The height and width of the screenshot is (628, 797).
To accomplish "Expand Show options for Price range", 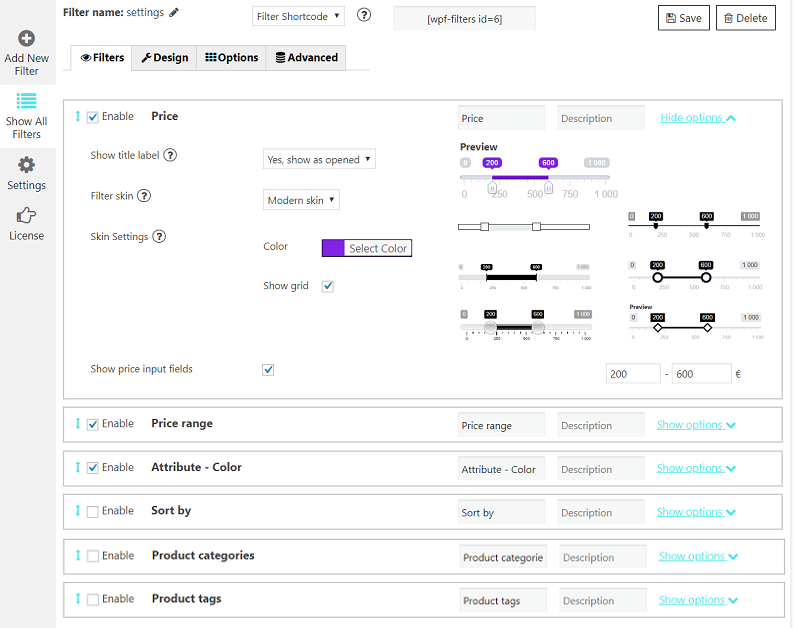I will coord(695,425).
